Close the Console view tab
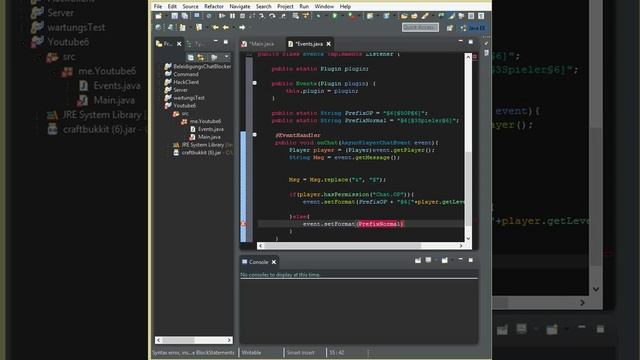 point(274,262)
